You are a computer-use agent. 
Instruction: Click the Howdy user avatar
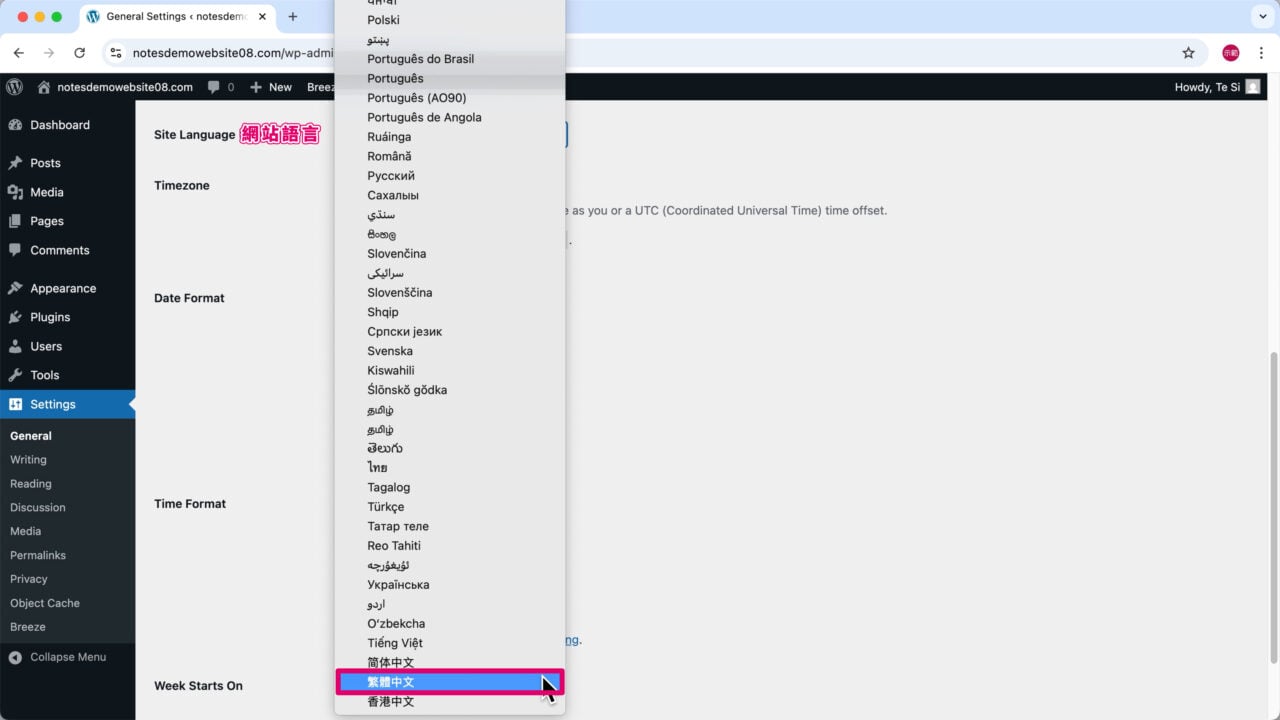[1253, 87]
